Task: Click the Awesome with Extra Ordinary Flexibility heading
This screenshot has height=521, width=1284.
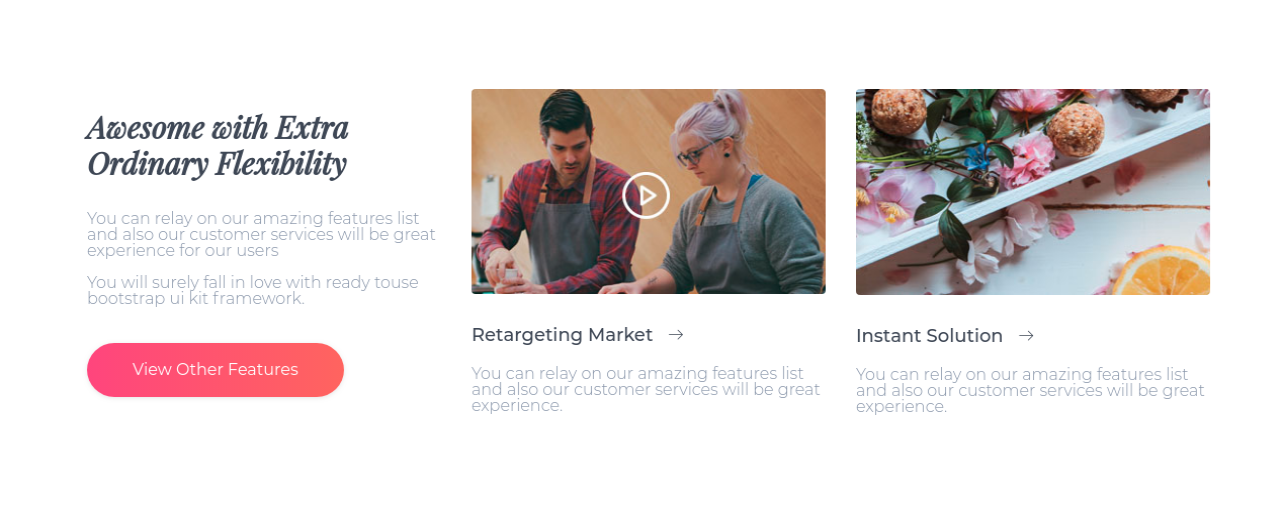Action: pyautogui.click(x=218, y=146)
